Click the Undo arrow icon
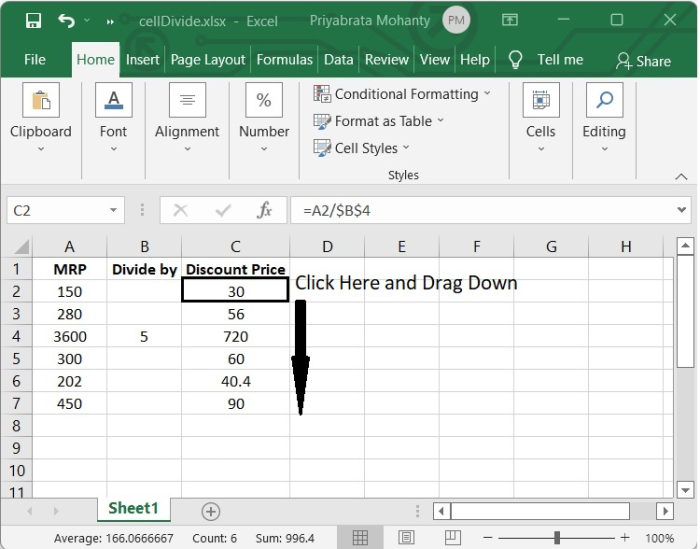700x549 pixels. pos(66,20)
